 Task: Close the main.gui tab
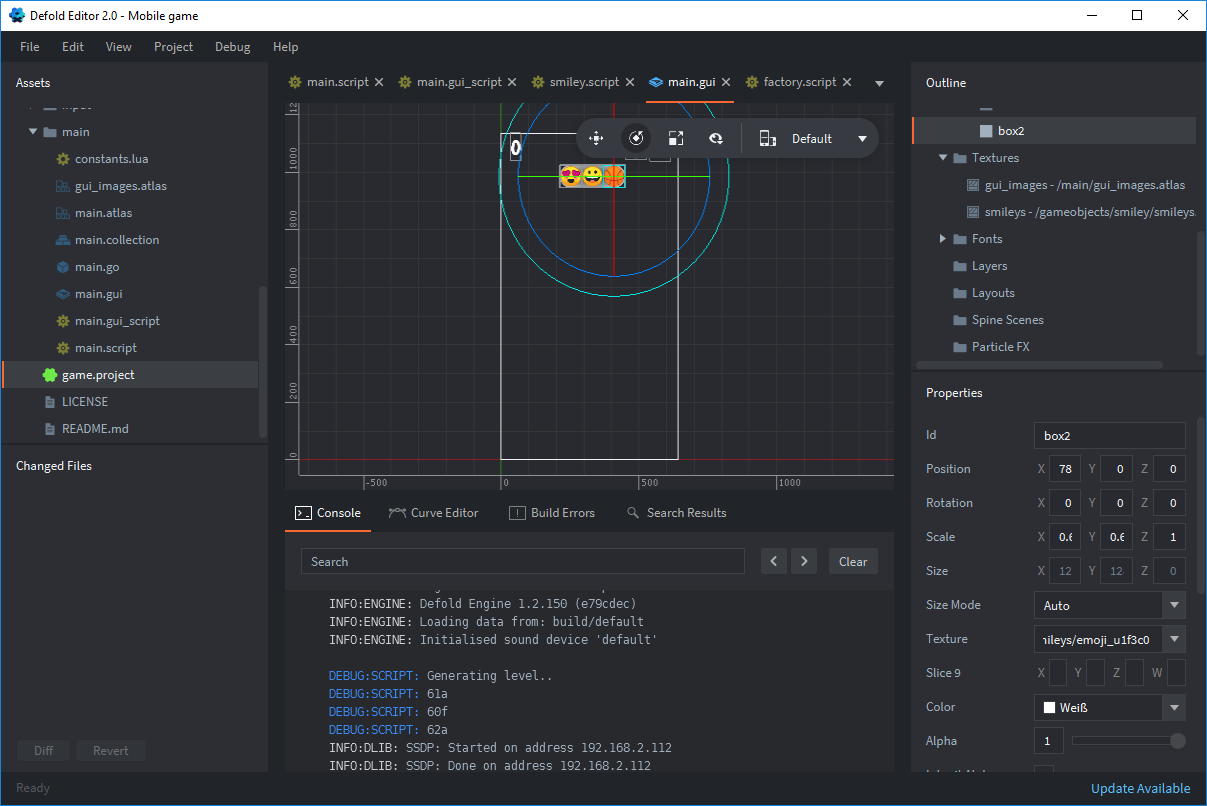point(726,82)
